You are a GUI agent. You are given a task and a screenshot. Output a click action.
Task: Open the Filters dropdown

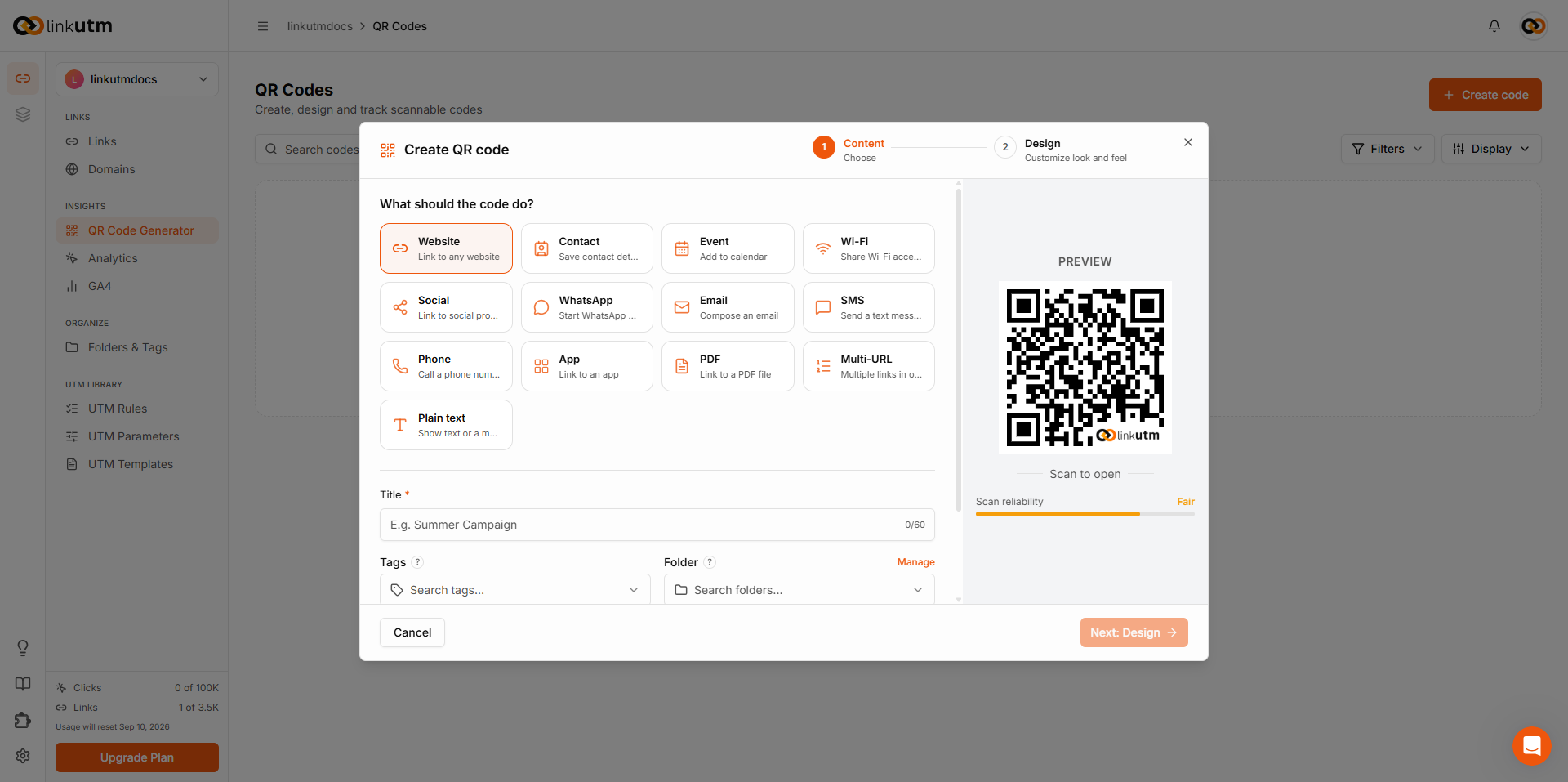pos(1388,149)
